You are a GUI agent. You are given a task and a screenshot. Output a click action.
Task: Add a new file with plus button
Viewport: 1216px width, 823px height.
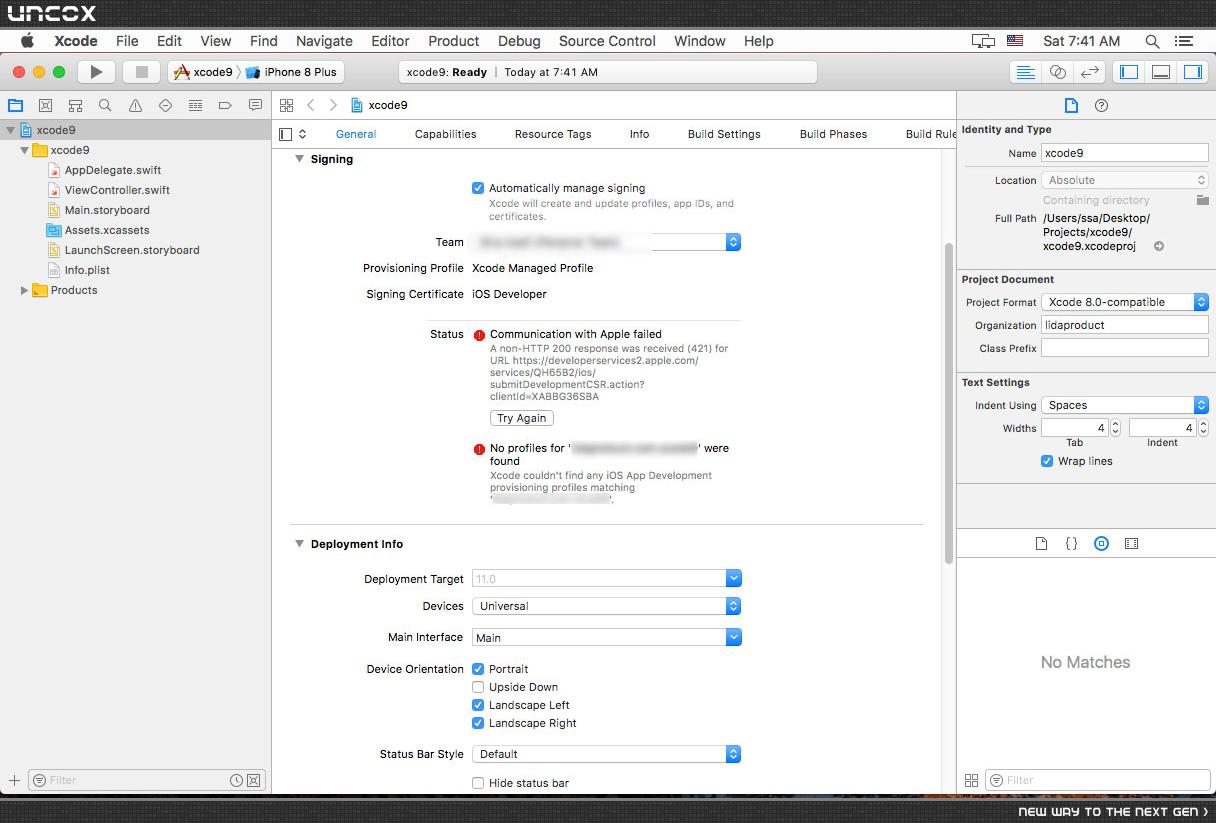click(14, 780)
